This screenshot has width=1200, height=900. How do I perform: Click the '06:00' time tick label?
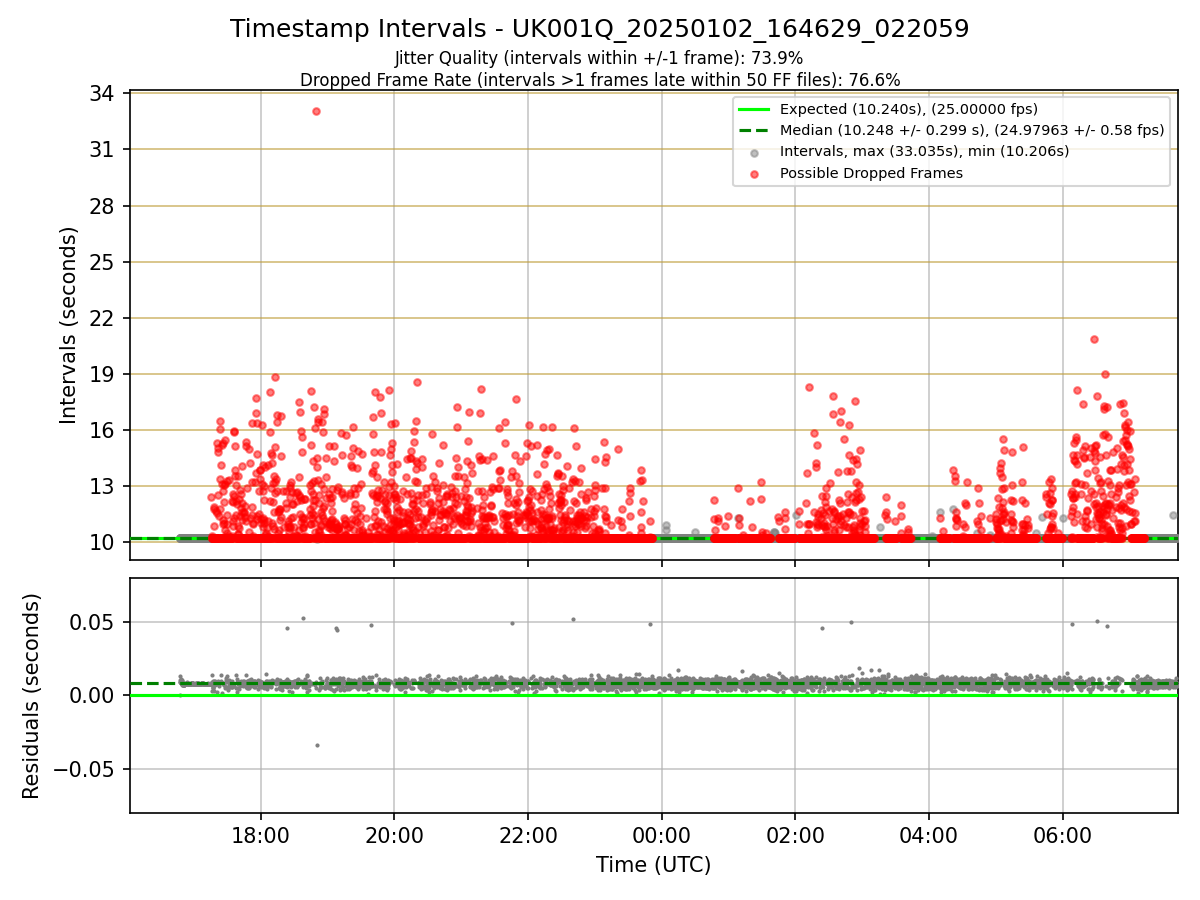(1062, 834)
